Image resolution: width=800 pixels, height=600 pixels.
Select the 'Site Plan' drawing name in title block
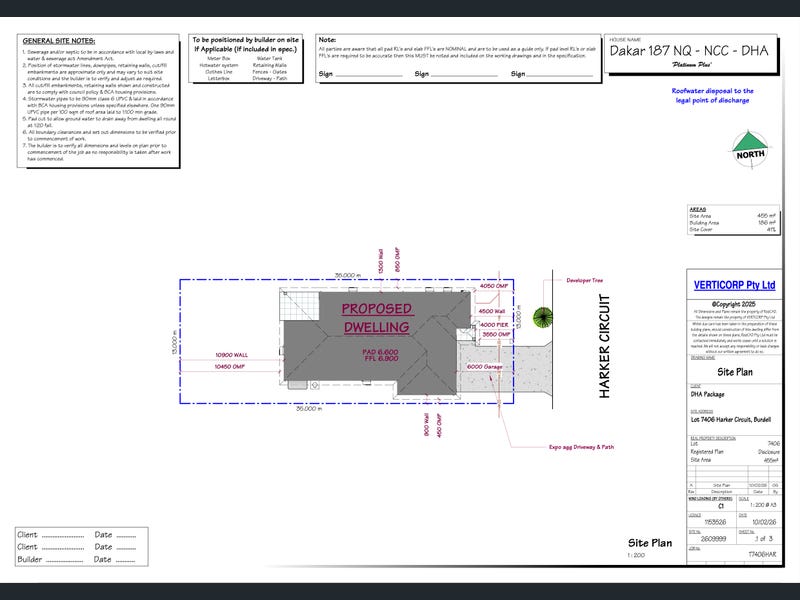[x=735, y=372]
